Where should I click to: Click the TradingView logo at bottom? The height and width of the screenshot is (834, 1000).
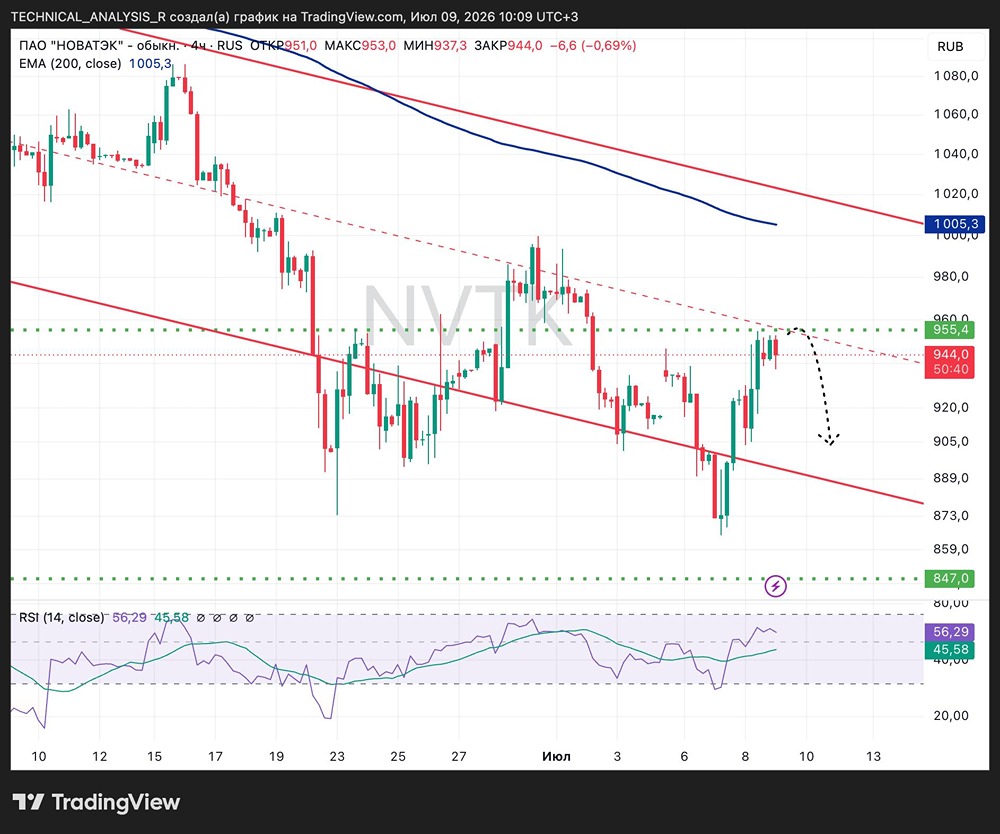point(96,801)
